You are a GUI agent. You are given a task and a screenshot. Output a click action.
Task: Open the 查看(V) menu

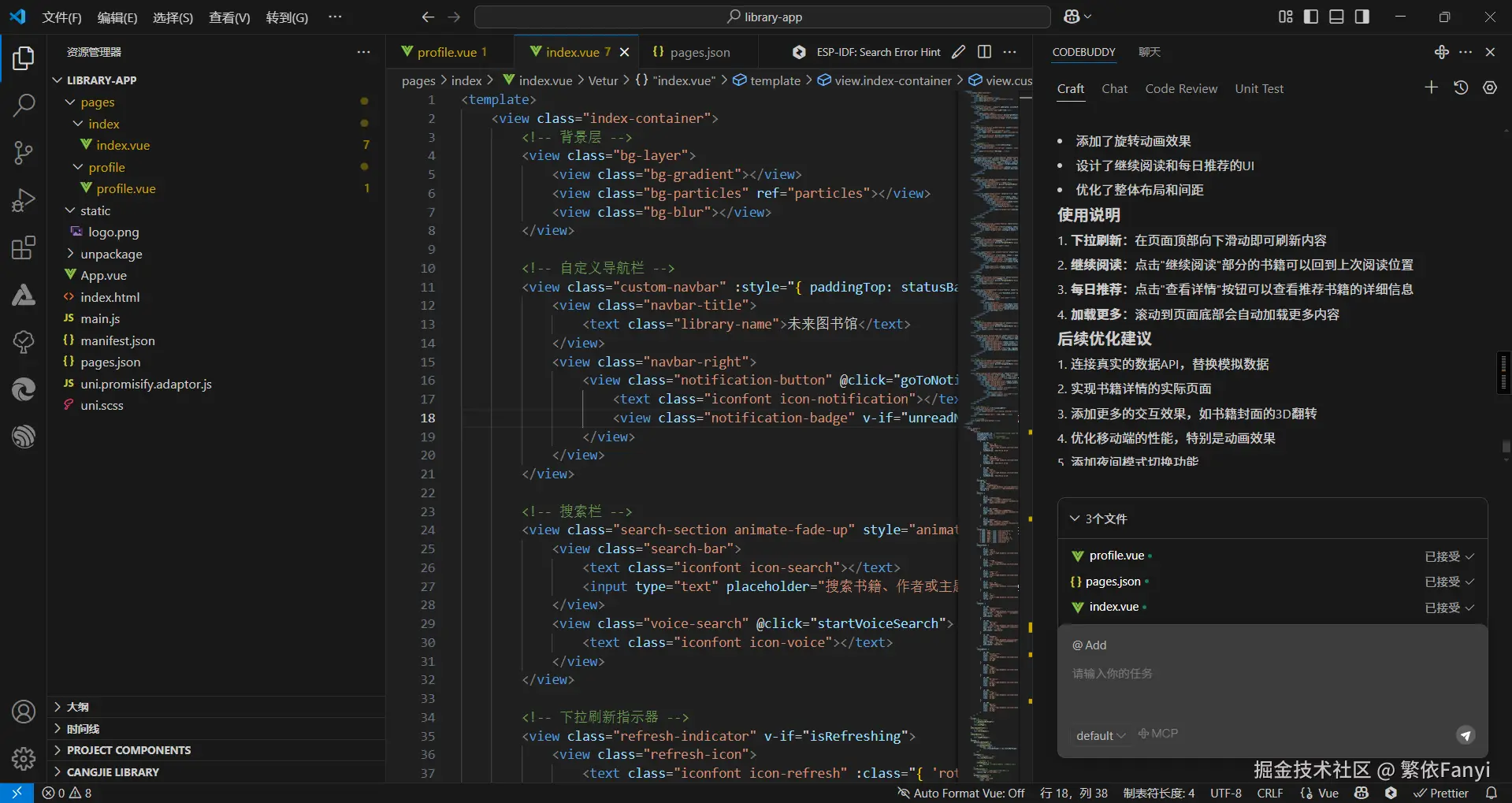pos(229,17)
